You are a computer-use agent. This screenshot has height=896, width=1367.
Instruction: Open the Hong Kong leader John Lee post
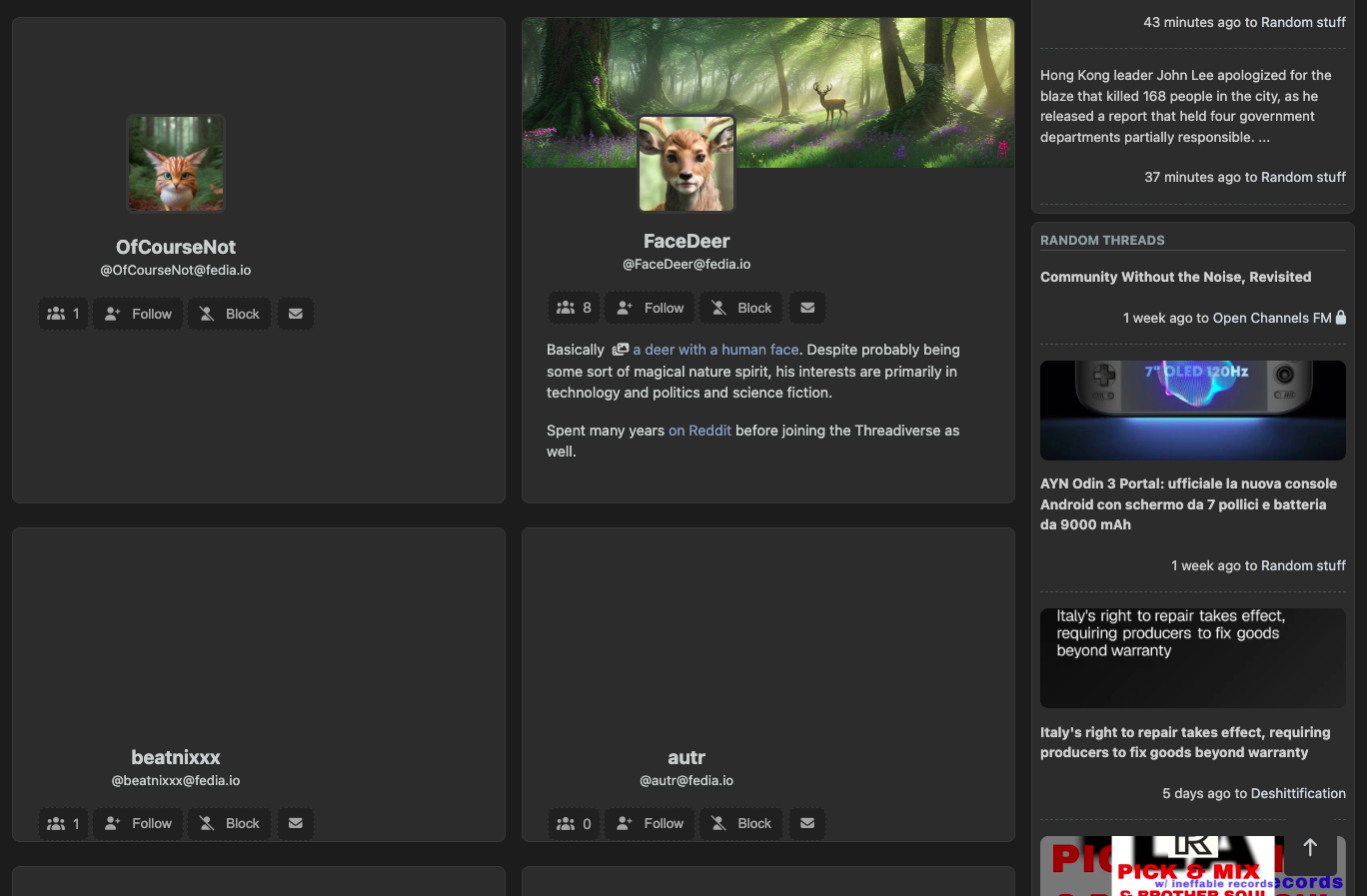1186,106
